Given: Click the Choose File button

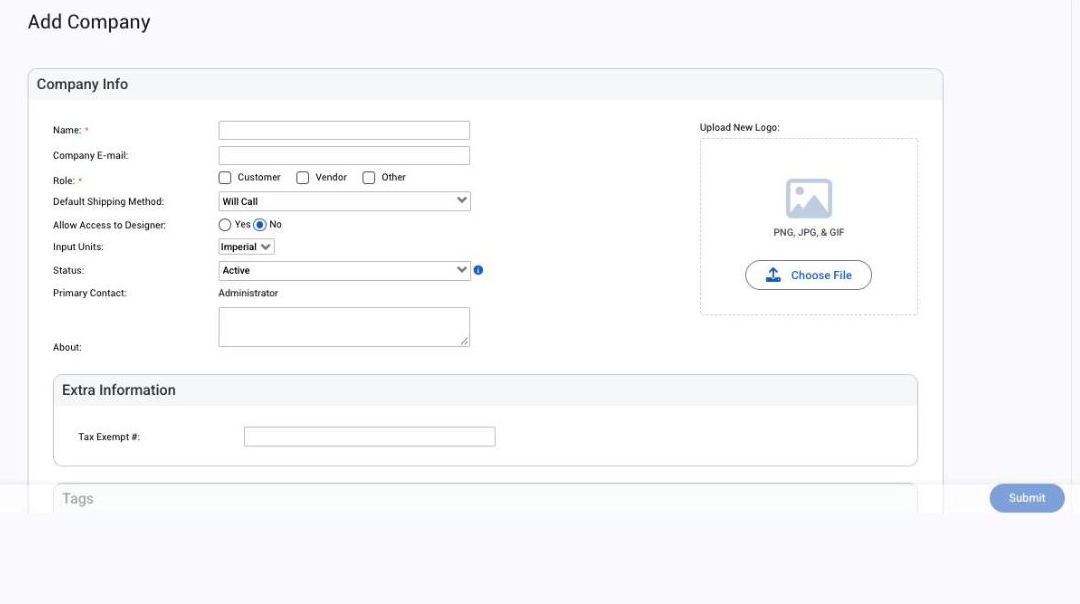Looking at the screenshot, I should coord(808,275).
